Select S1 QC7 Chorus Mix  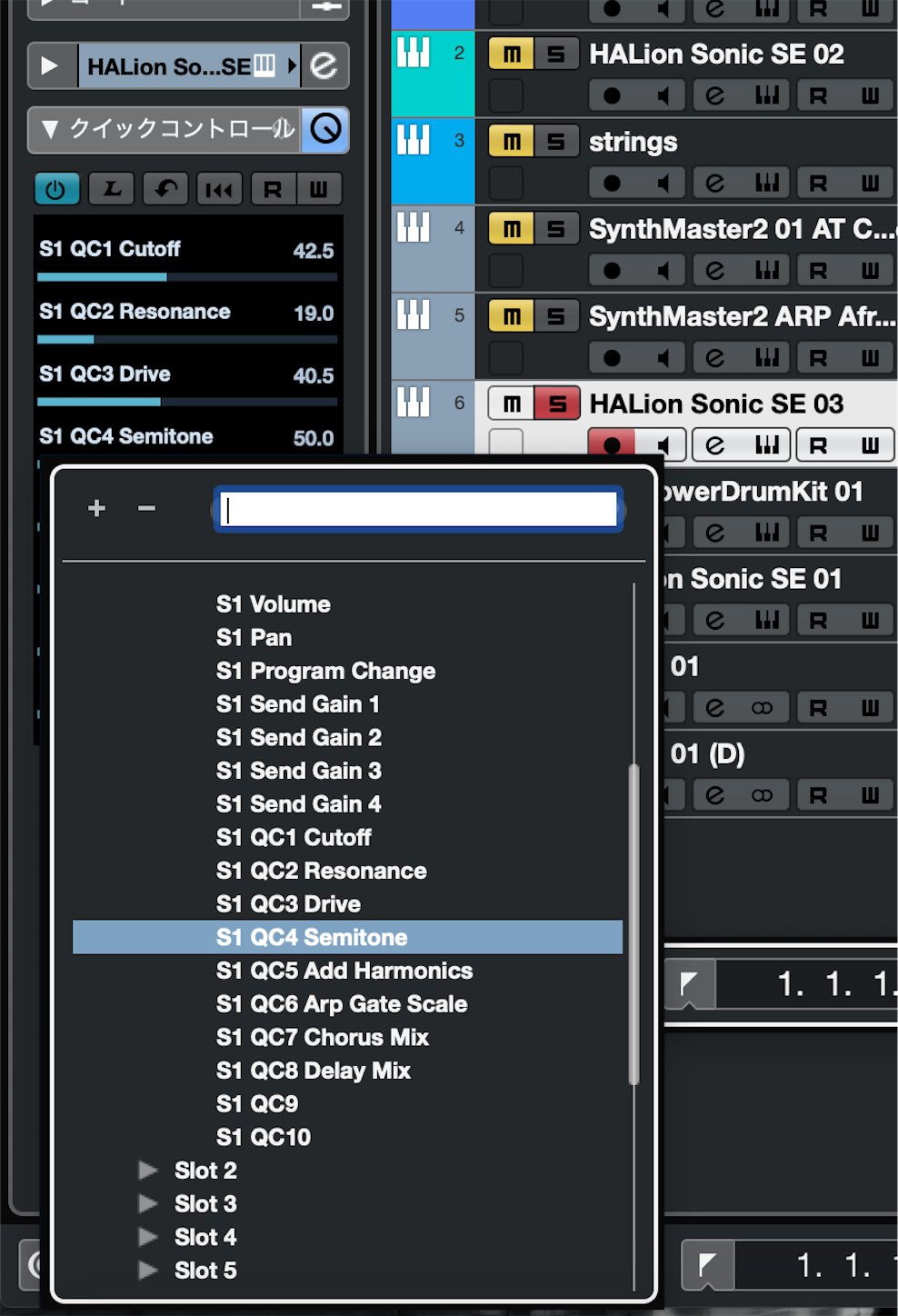point(322,1038)
